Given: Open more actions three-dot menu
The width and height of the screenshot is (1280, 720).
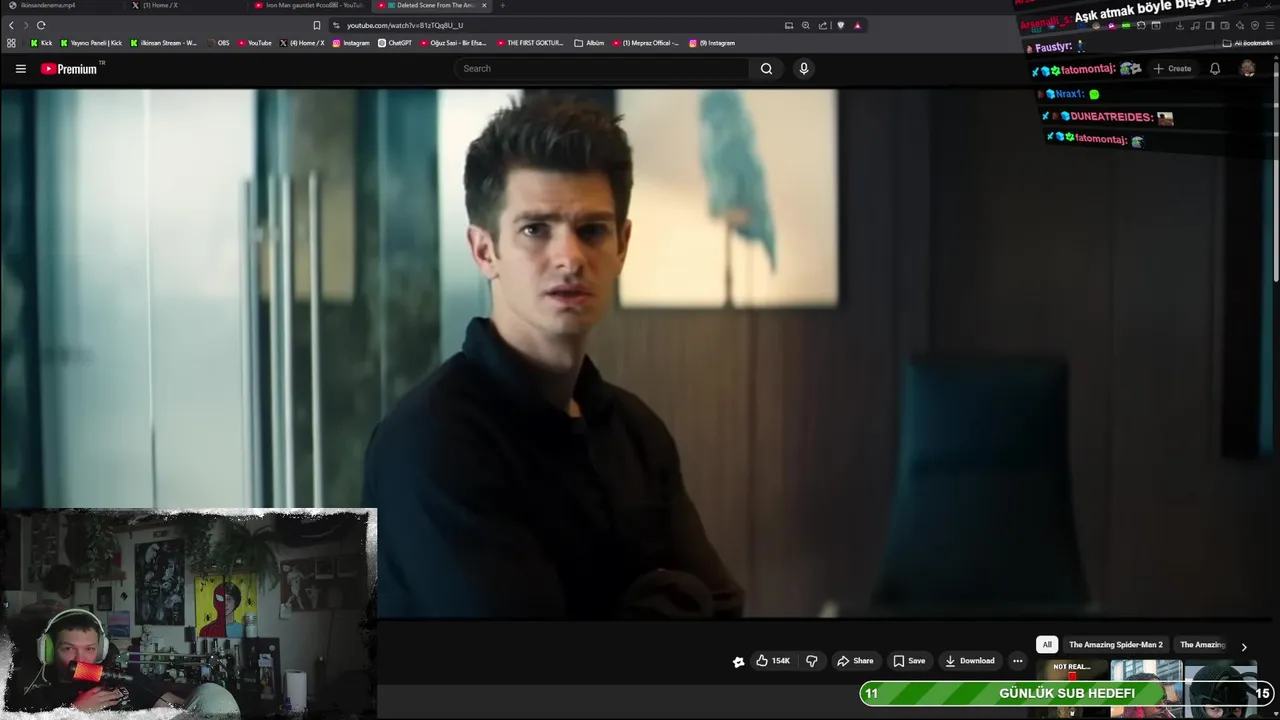Looking at the screenshot, I should (1018, 661).
